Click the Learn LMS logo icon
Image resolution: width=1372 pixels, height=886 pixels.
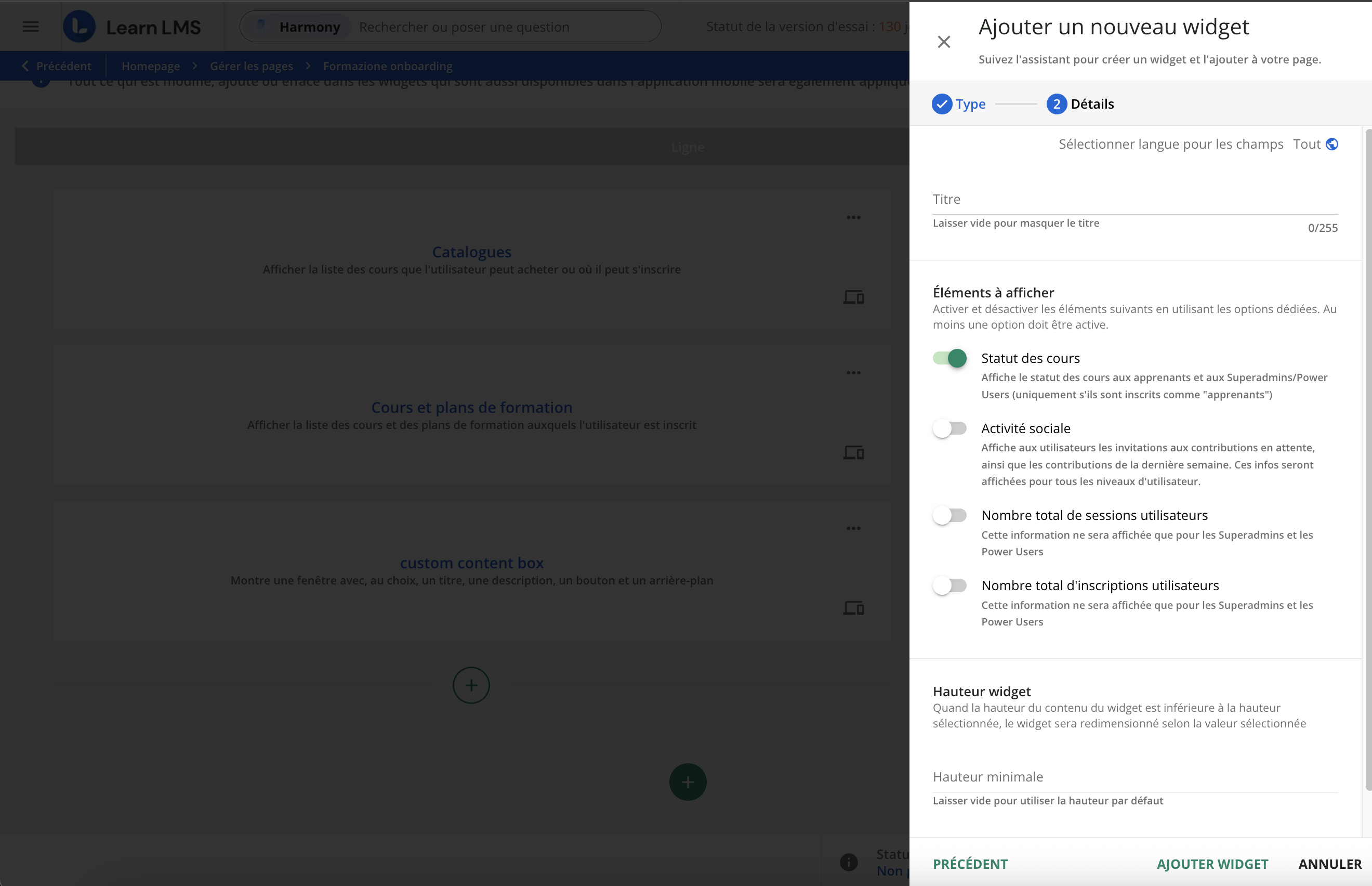[80, 27]
